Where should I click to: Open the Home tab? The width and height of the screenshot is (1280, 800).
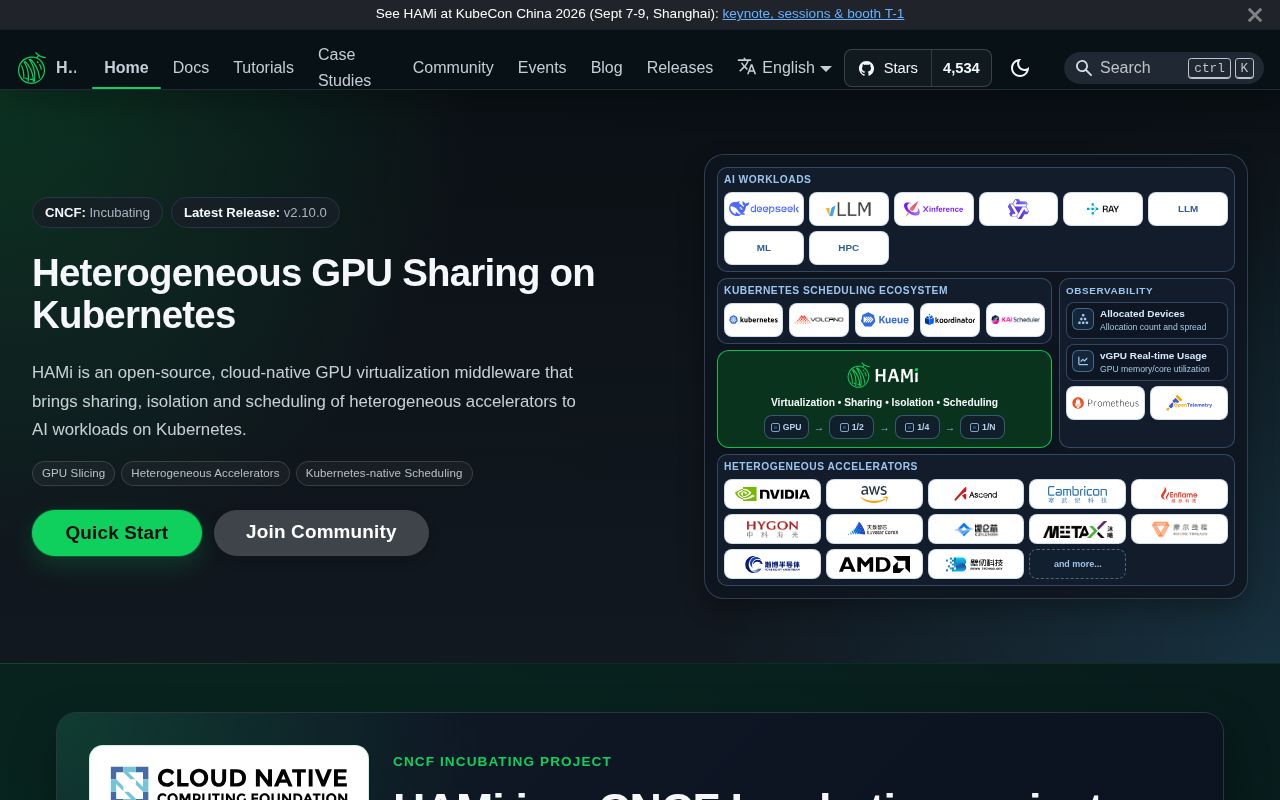126,68
